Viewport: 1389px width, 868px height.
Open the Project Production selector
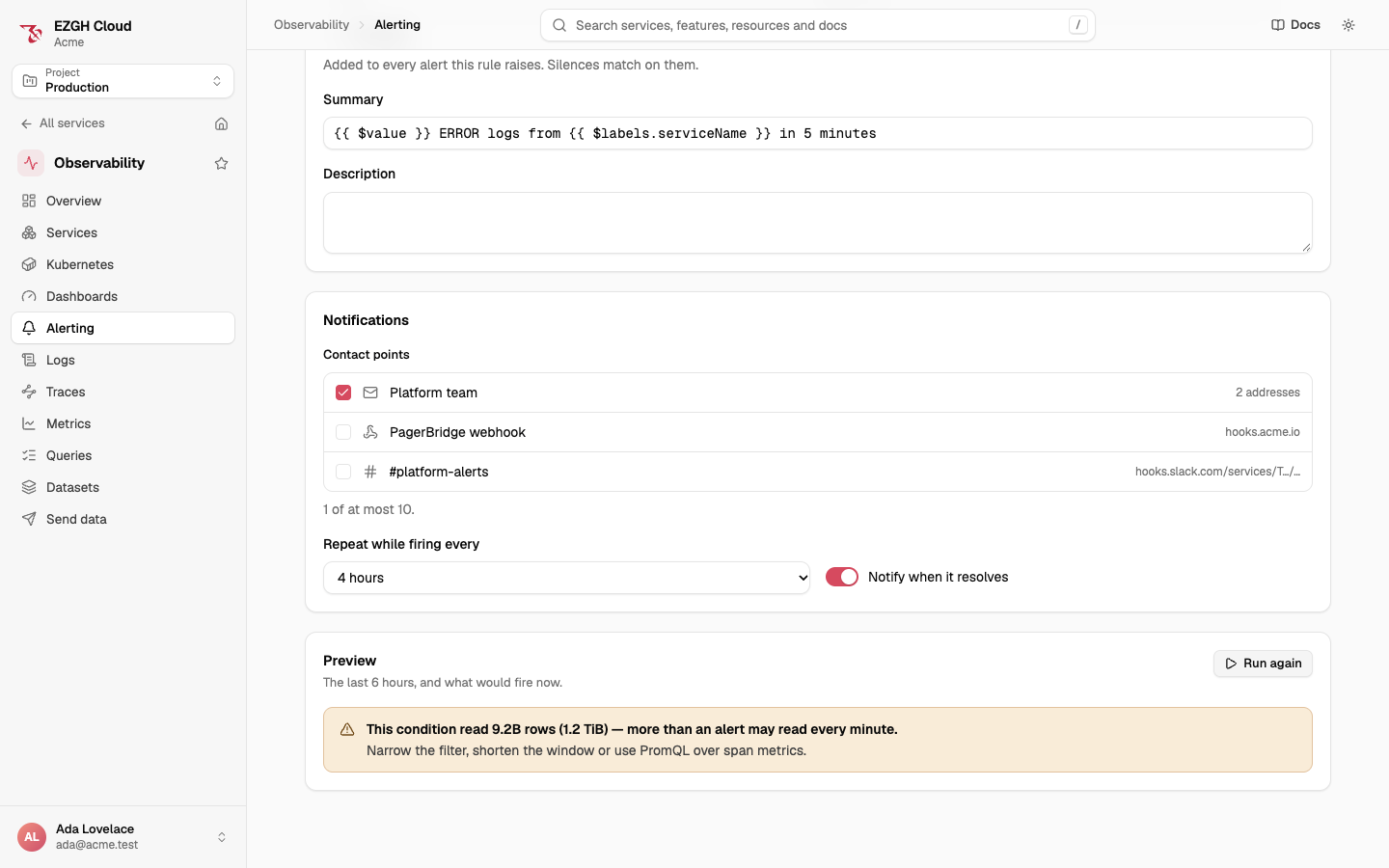tap(123, 81)
